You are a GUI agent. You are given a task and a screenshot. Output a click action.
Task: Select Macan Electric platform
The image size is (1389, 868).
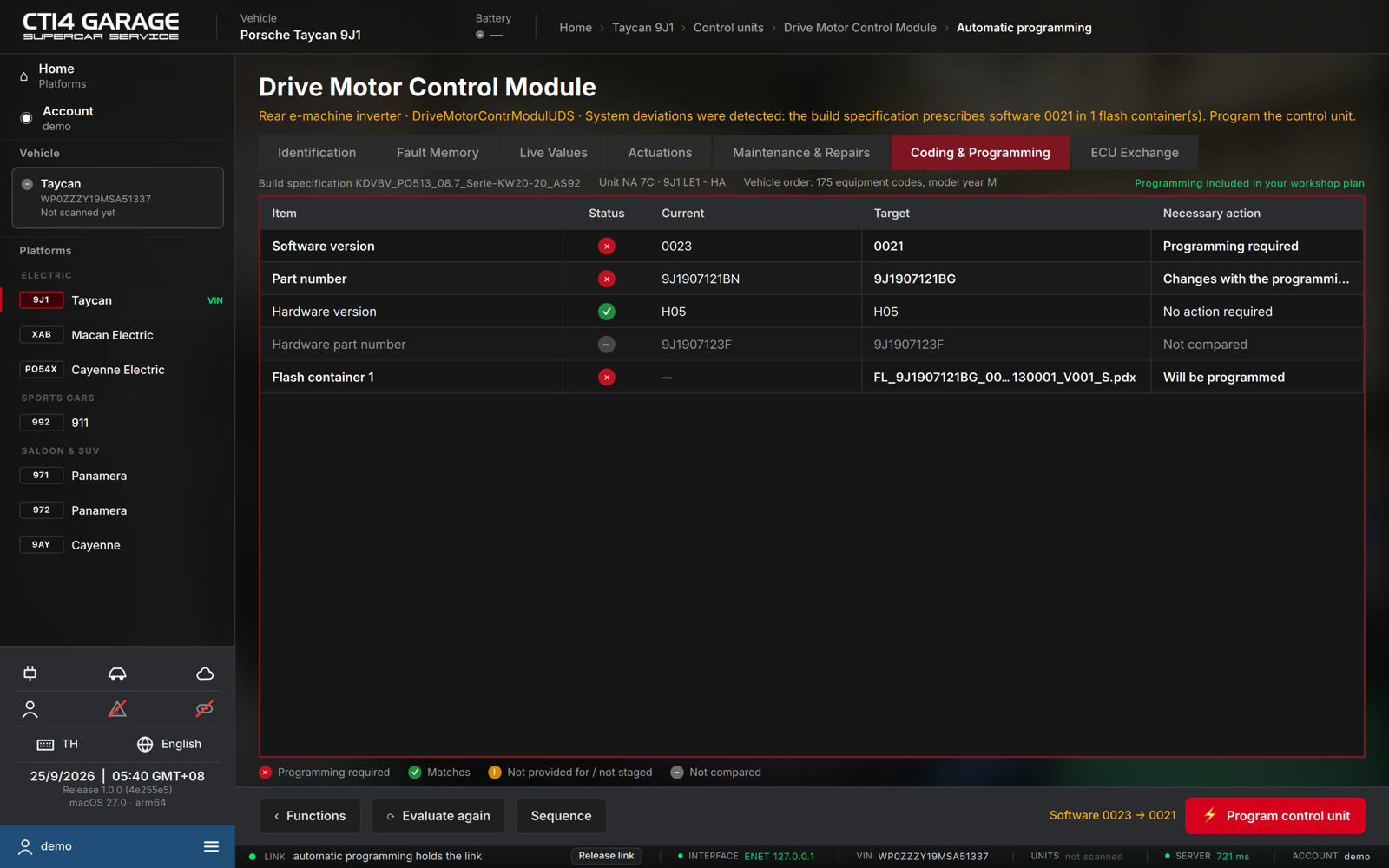click(x=112, y=335)
